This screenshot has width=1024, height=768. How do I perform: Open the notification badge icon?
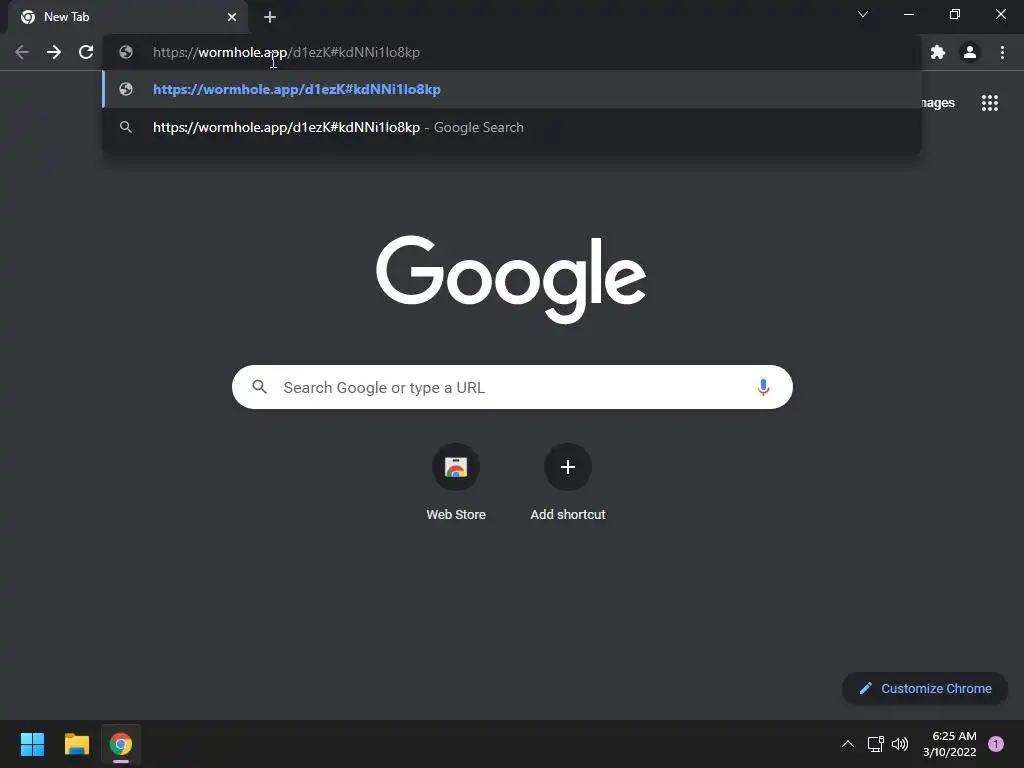[x=996, y=744]
